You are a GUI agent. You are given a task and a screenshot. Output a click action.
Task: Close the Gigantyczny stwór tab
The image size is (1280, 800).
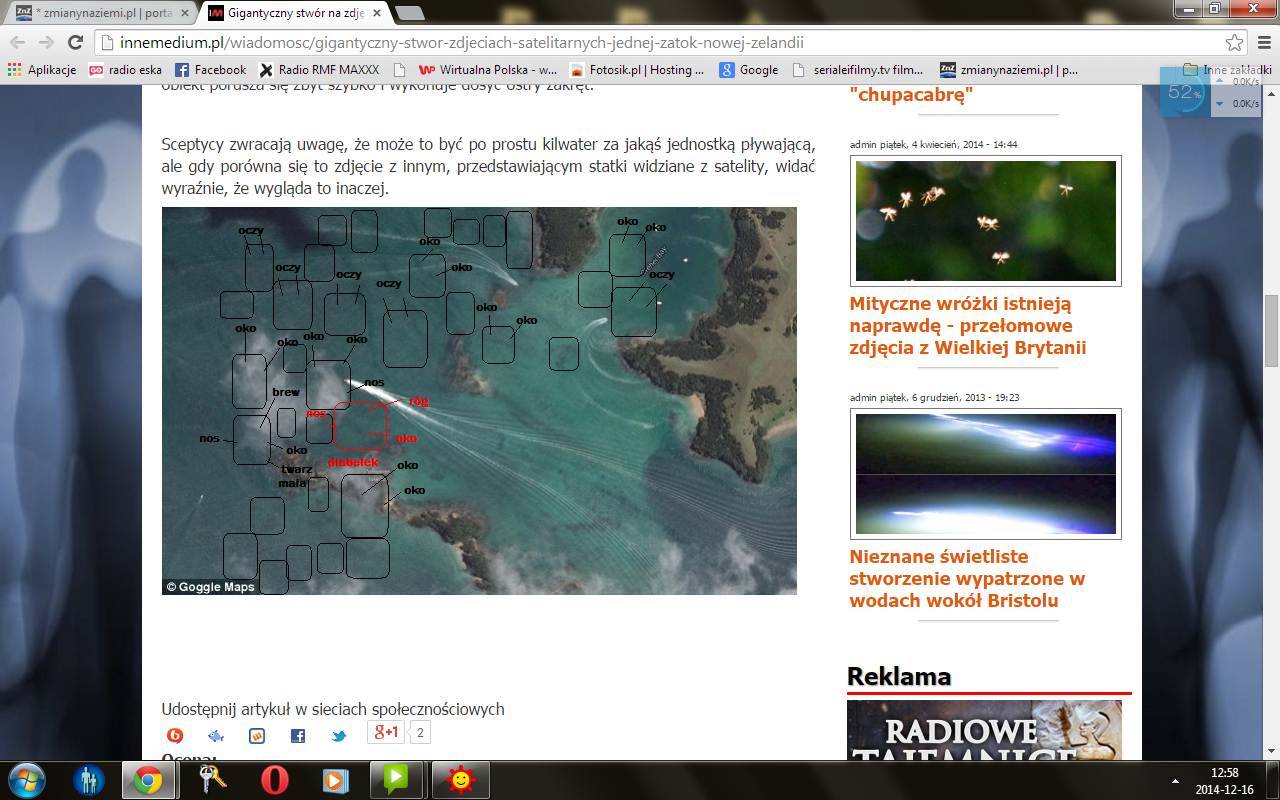(378, 13)
